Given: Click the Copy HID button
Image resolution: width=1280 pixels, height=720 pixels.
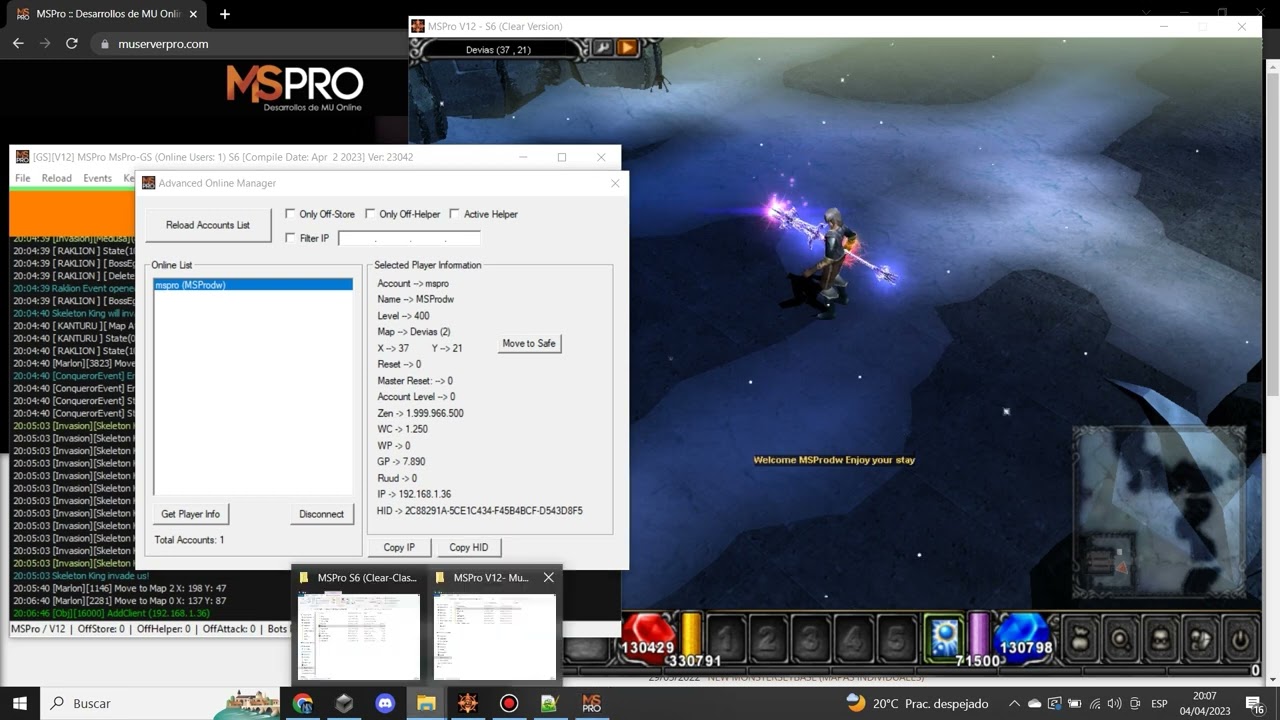Looking at the screenshot, I should 469,547.
